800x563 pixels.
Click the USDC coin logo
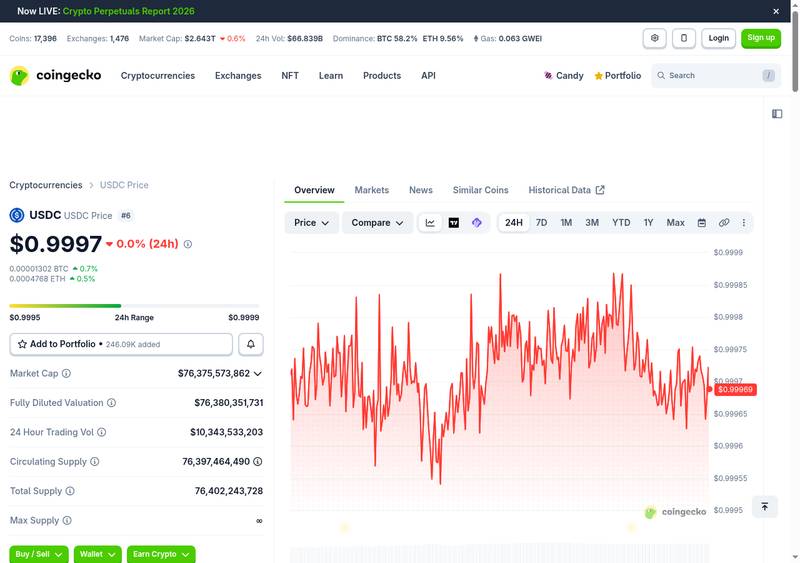point(17,215)
